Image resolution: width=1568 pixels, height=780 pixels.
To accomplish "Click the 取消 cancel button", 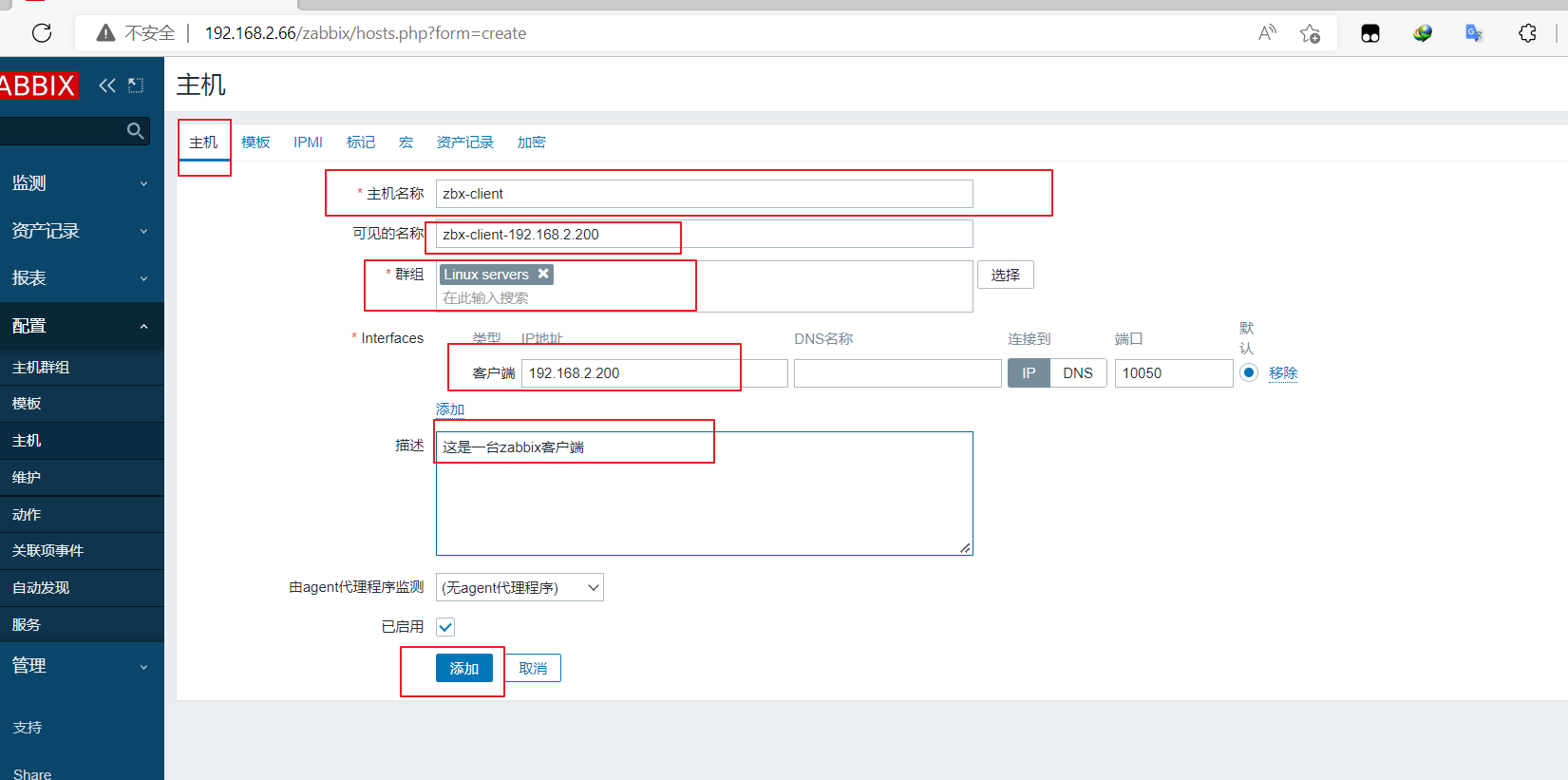I will tap(533, 668).
